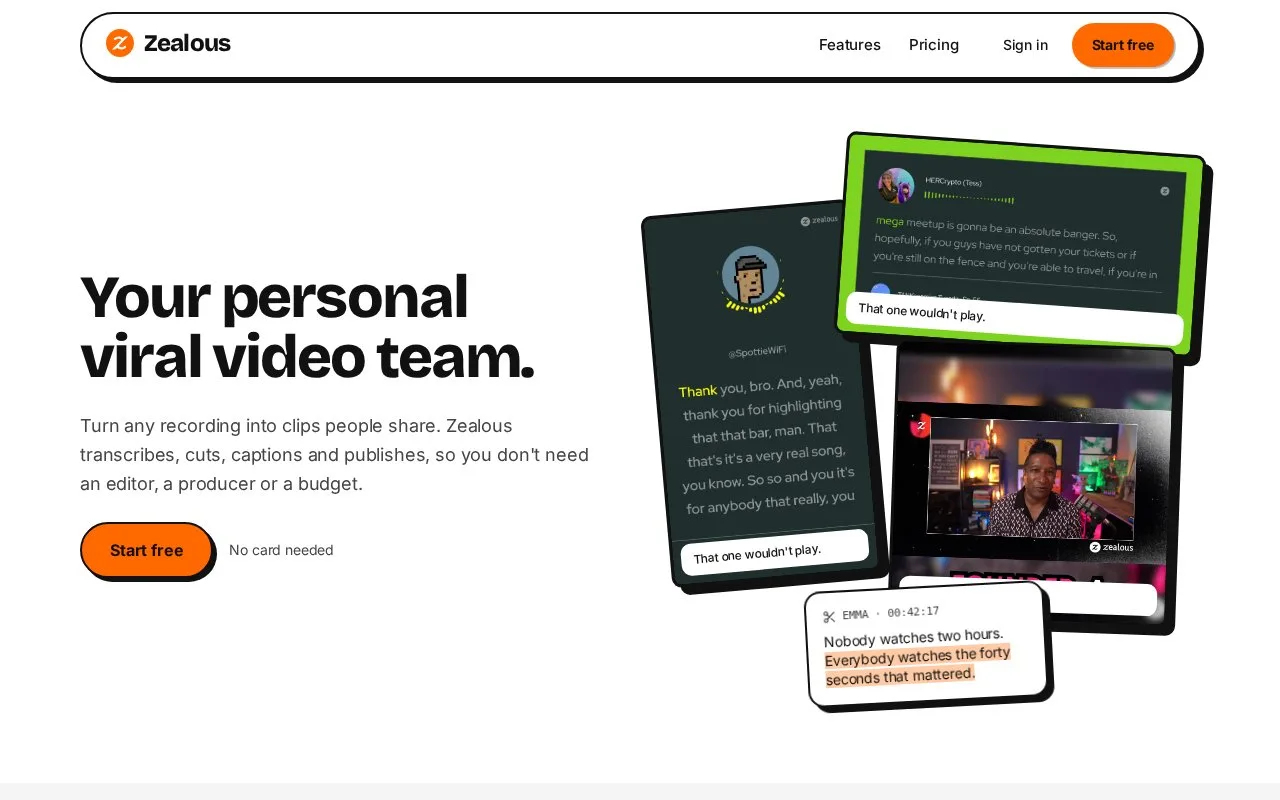Click the SpottieWiFi pixel avatar
Image resolution: width=1280 pixels, height=800 pixels.
pos(751,276)
